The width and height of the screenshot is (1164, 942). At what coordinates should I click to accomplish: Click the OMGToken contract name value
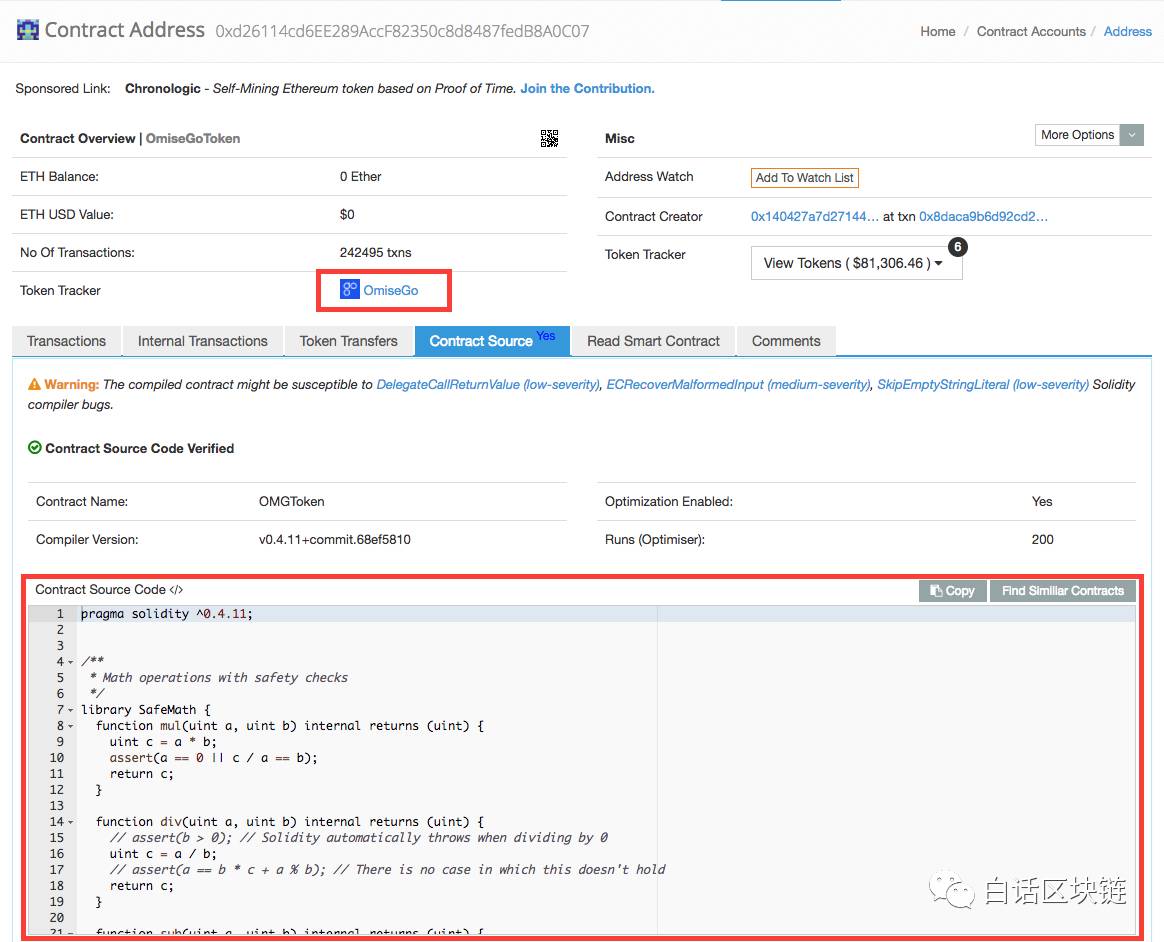point(292,502)
